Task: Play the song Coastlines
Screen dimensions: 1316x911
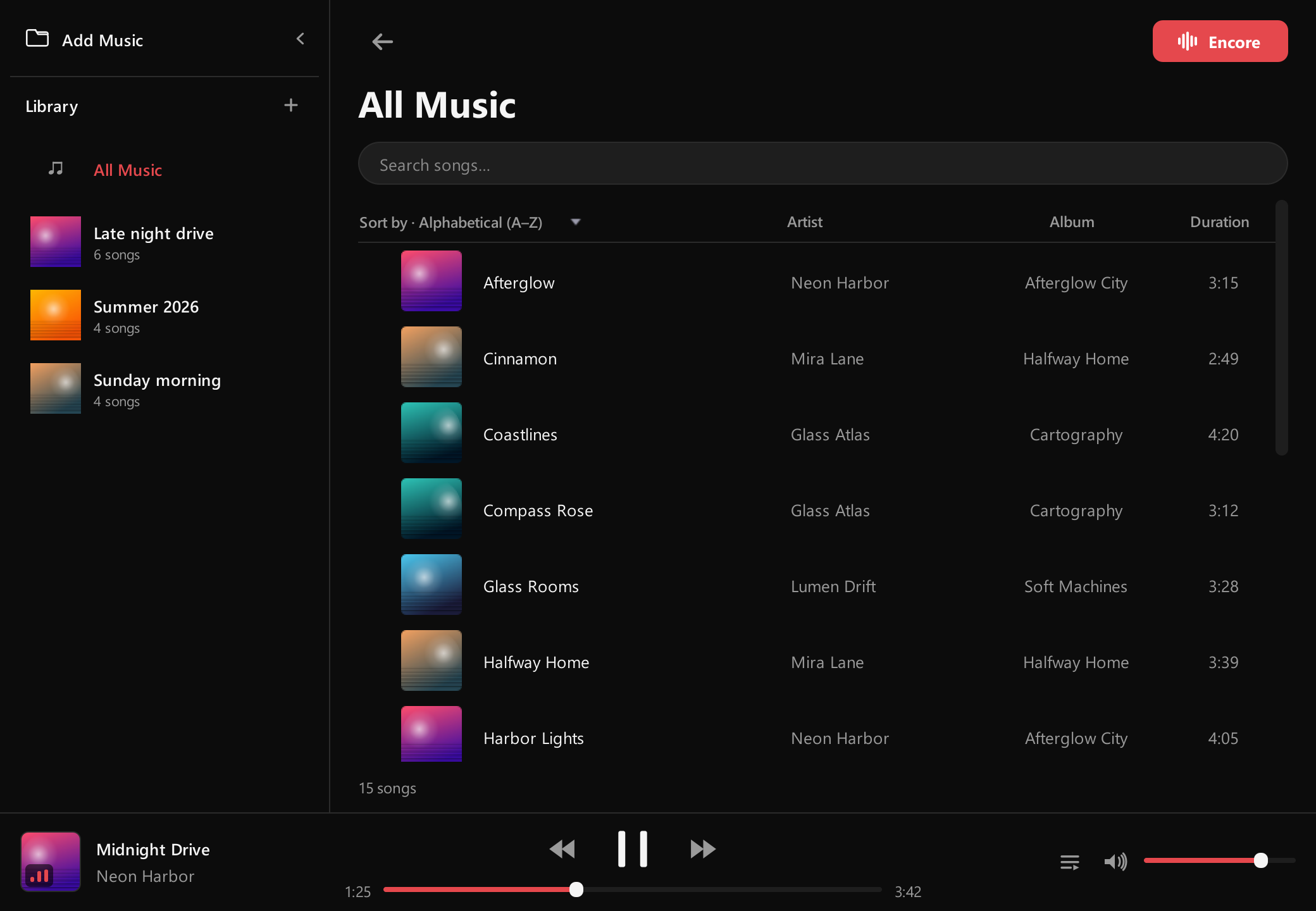Action: [816, 433]
